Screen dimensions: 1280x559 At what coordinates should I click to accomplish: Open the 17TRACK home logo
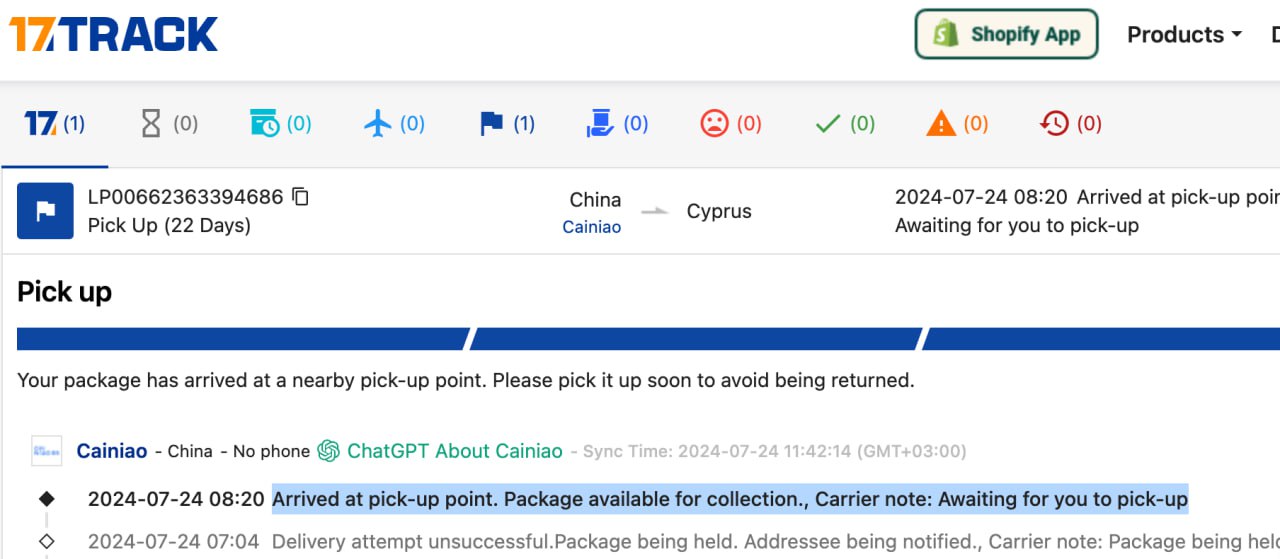coord(113,33)
